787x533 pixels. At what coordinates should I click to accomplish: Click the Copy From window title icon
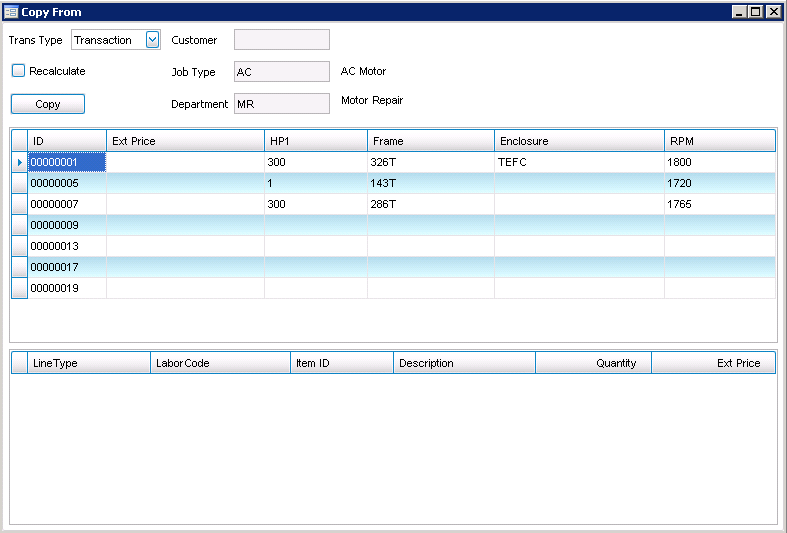(x=11, y=12)
